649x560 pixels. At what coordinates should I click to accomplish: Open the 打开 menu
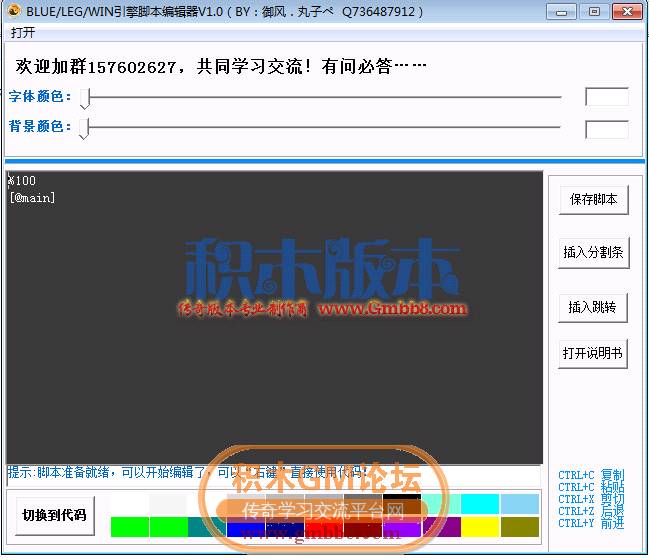coord(23,32)
